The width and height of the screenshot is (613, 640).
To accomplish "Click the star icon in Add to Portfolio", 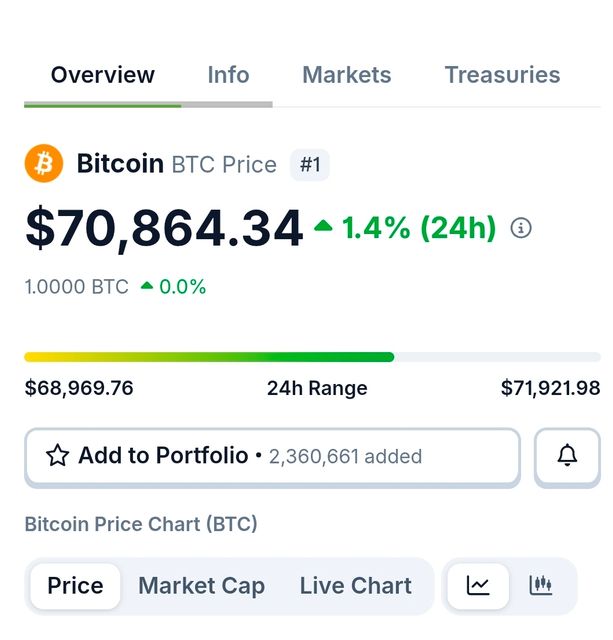I will pyautogui.click(x=58, y=456).
